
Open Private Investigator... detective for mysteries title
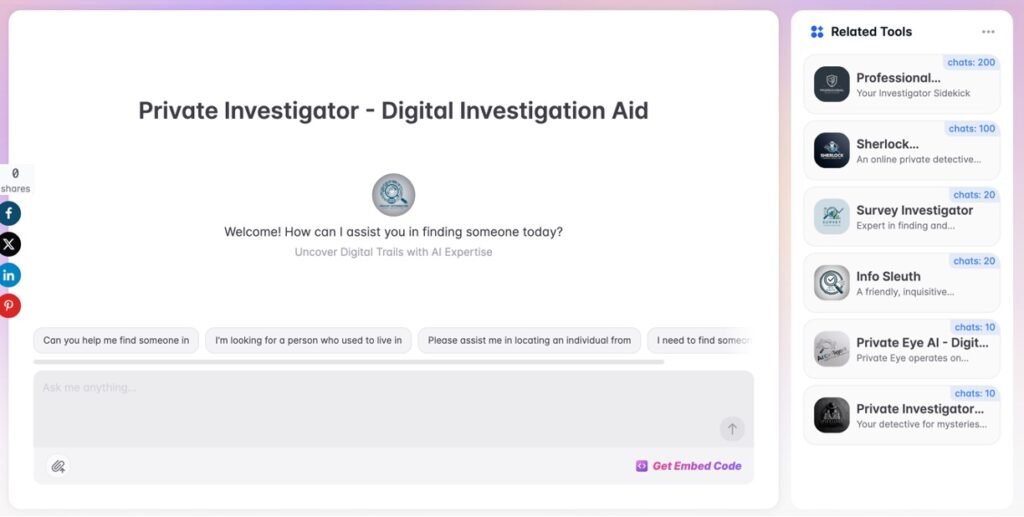(920, 409)
